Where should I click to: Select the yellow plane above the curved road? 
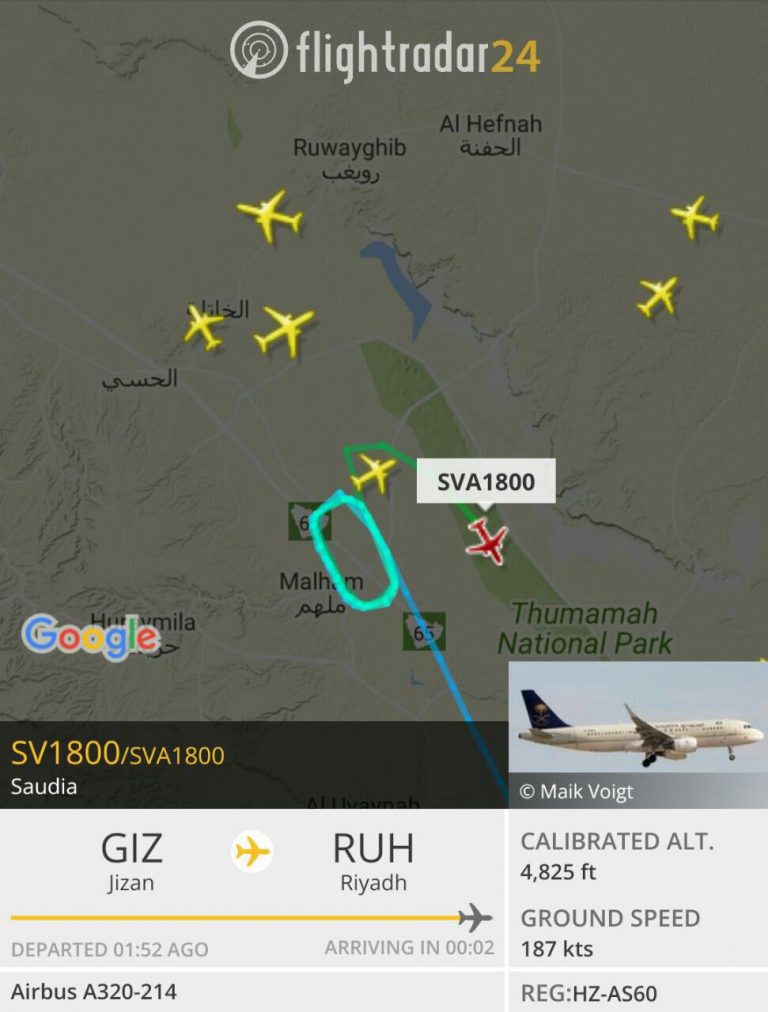click(x=284, y=331)
